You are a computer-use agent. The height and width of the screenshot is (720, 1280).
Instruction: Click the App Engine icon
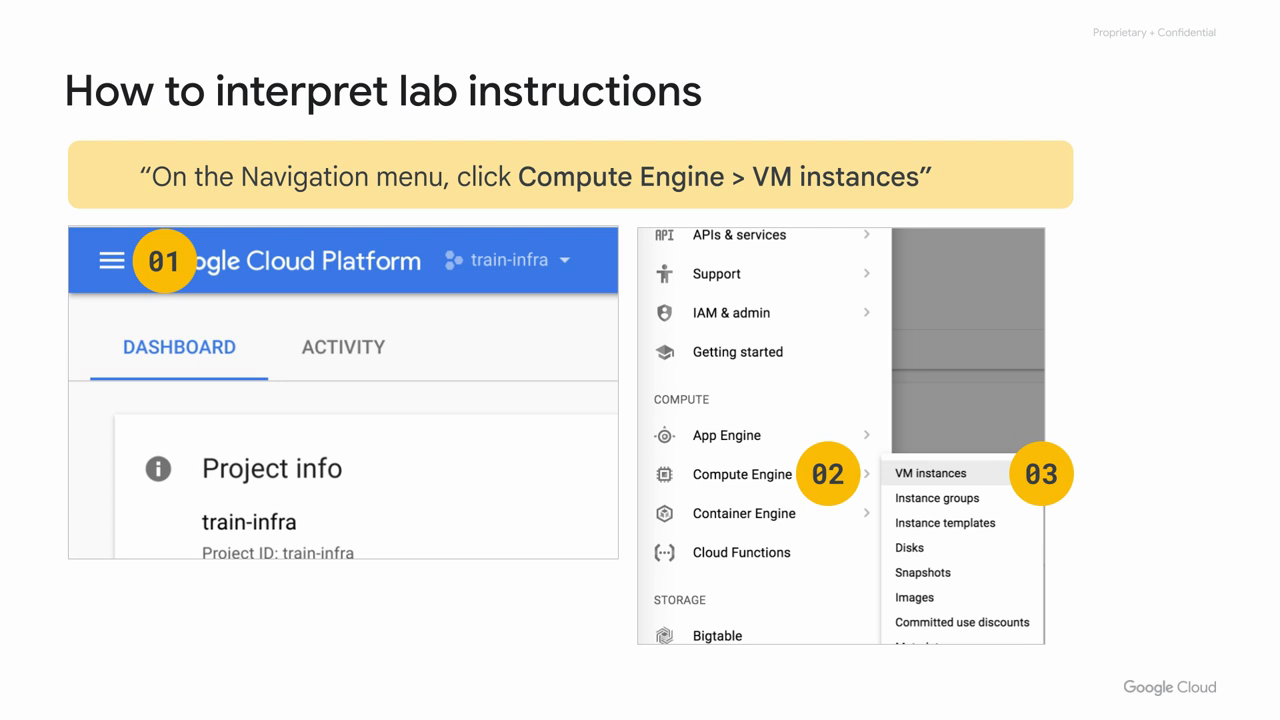point(664,435)
